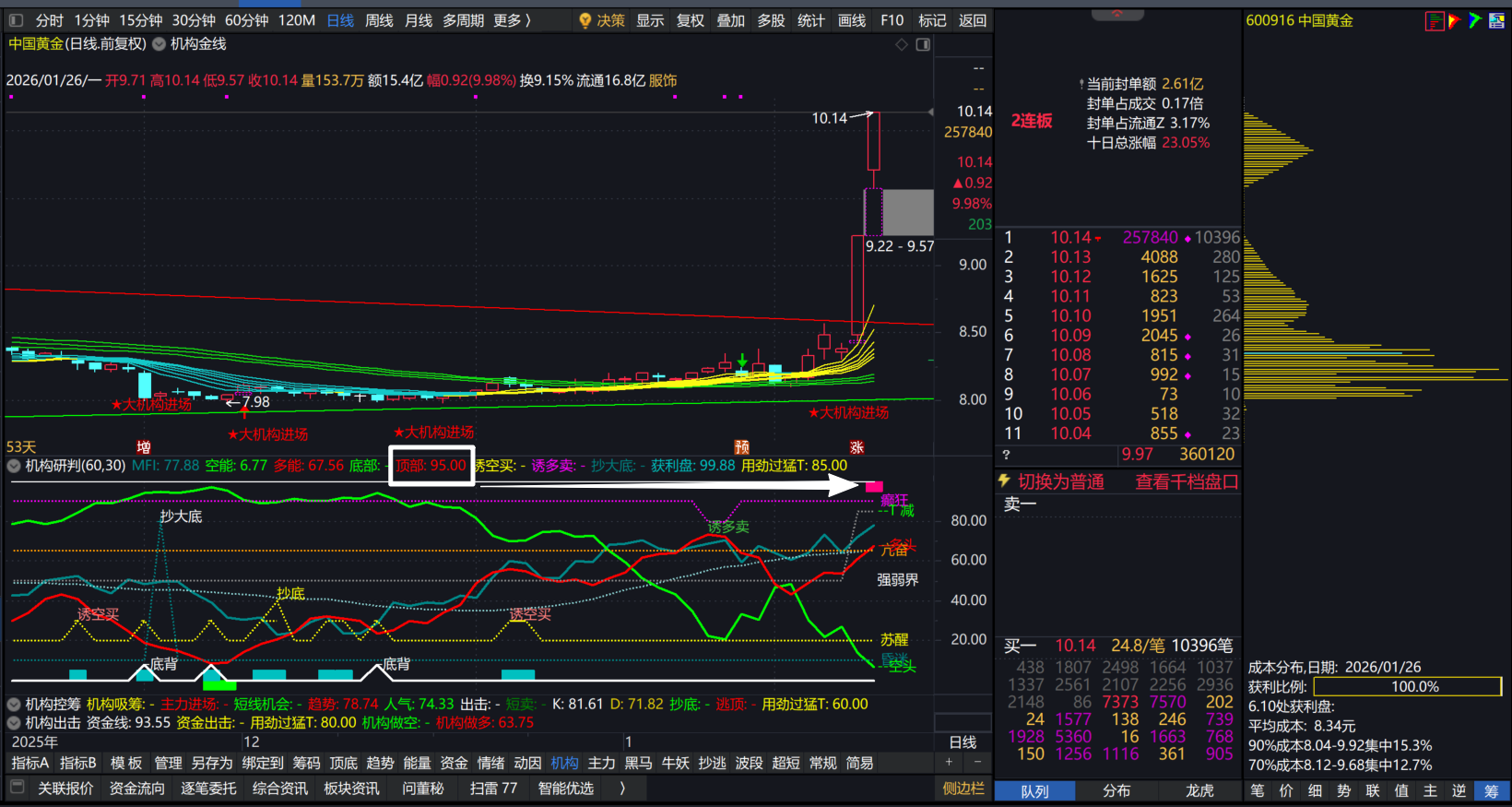Click F10 company info
The width and height of the screenshot is (1512, 807).
tap(892, 20)
